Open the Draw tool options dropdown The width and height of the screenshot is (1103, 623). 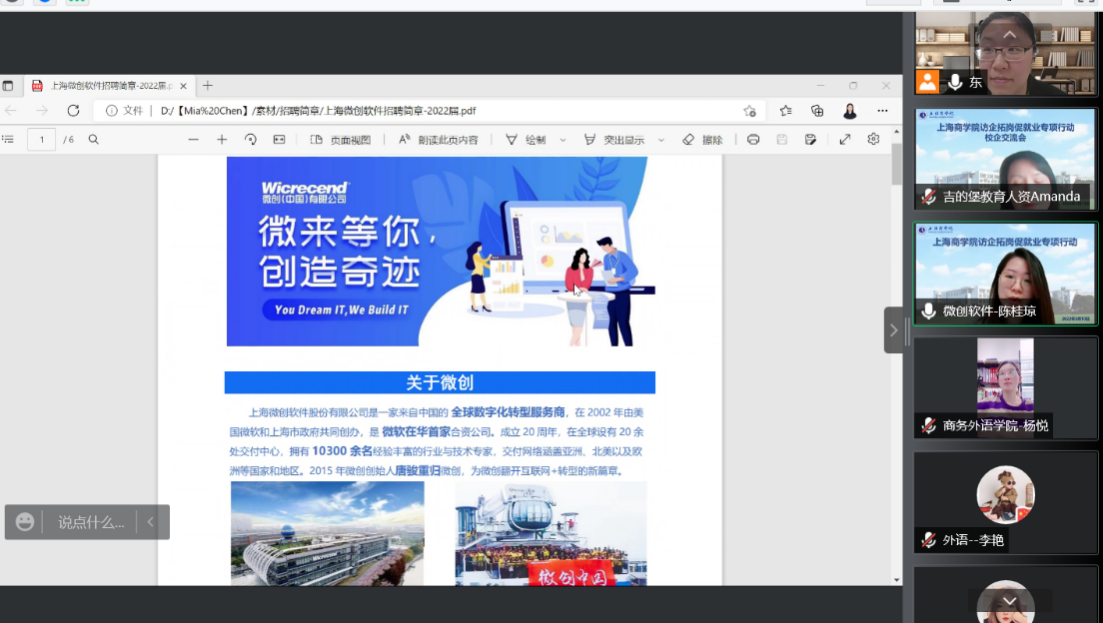point(564,139)
